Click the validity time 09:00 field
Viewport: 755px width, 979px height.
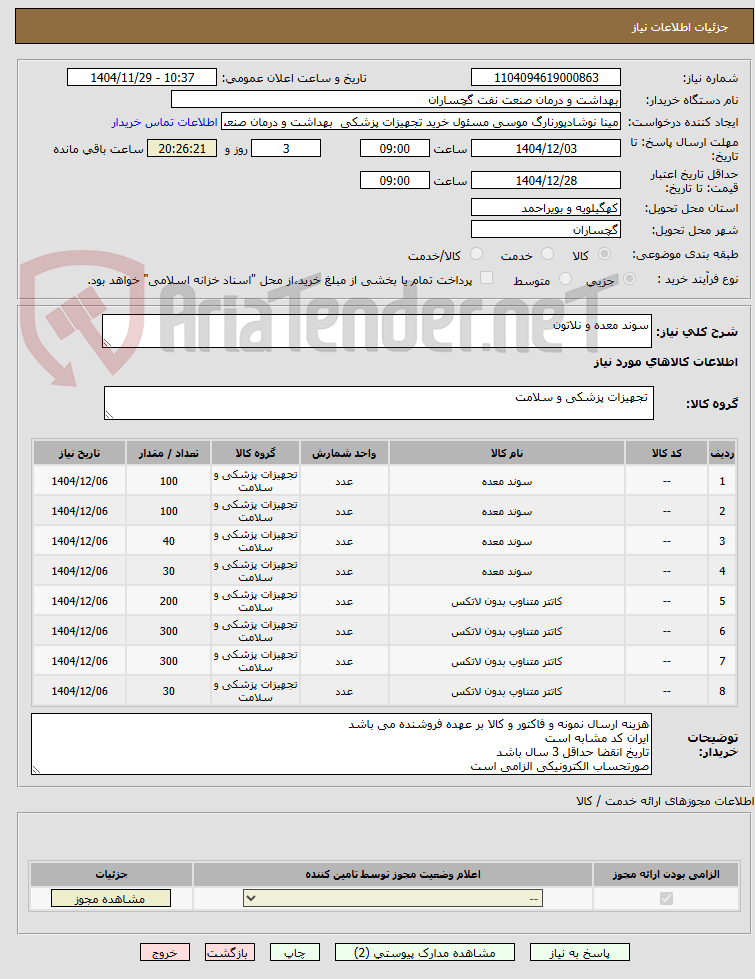point(395,180)
